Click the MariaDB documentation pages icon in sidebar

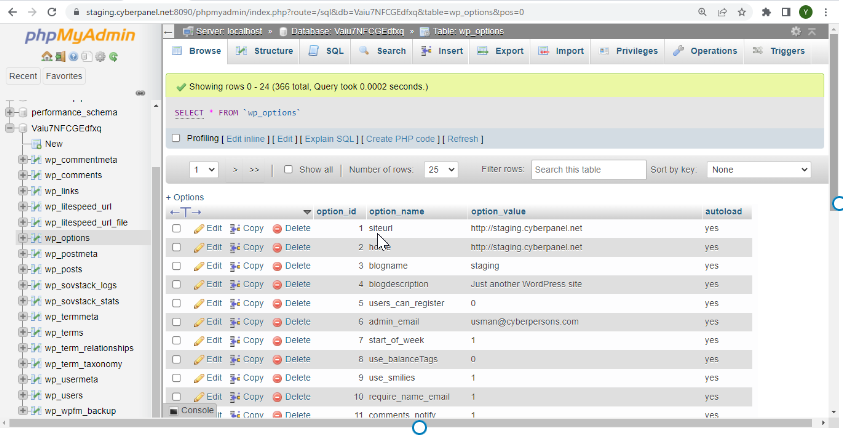87,56
